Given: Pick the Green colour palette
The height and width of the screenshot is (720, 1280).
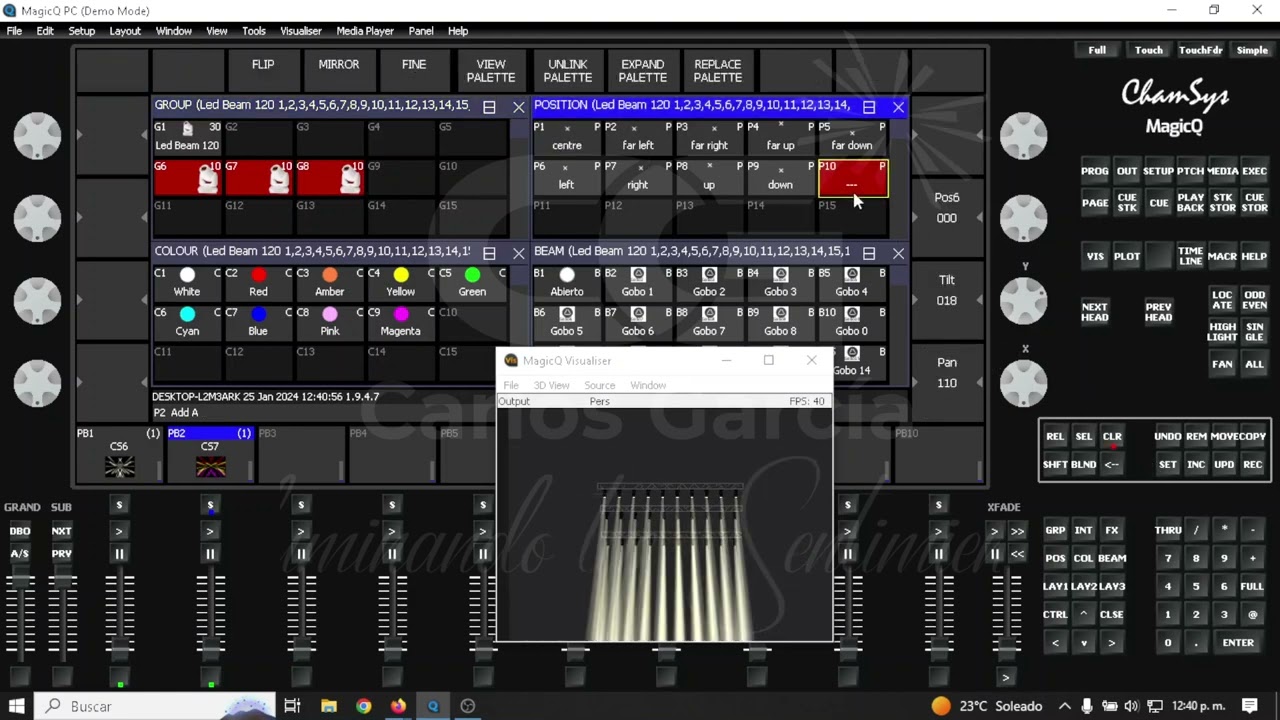Looking at the screenshot, I should point(472,282).
